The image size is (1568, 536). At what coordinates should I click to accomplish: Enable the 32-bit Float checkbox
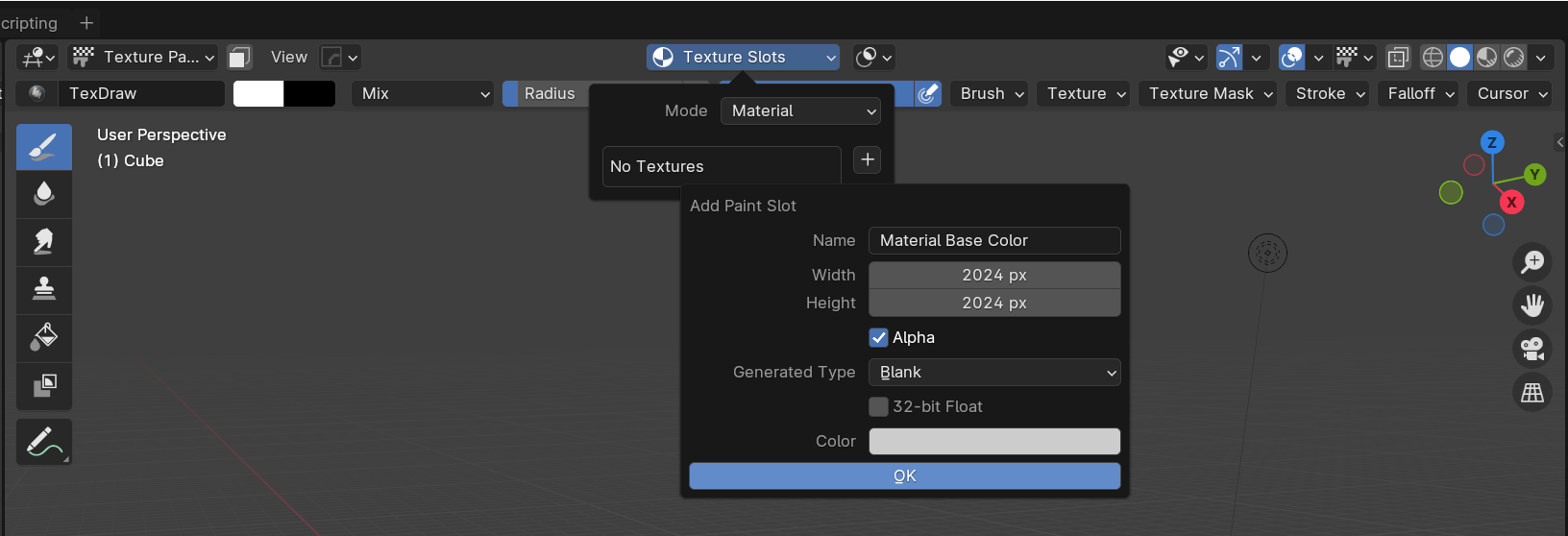(878, 406)
